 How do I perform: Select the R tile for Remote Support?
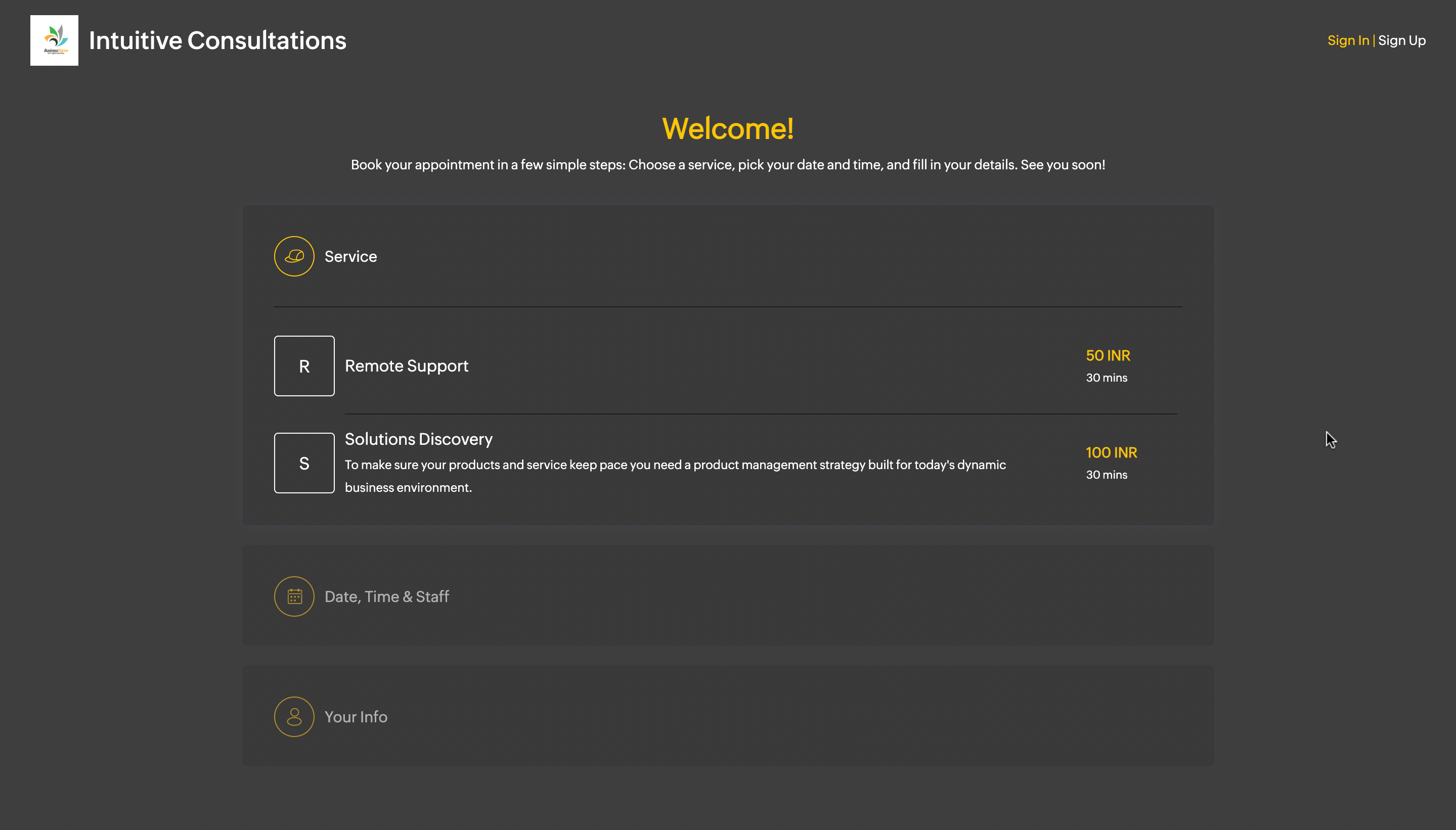click(x=304, y=366)
